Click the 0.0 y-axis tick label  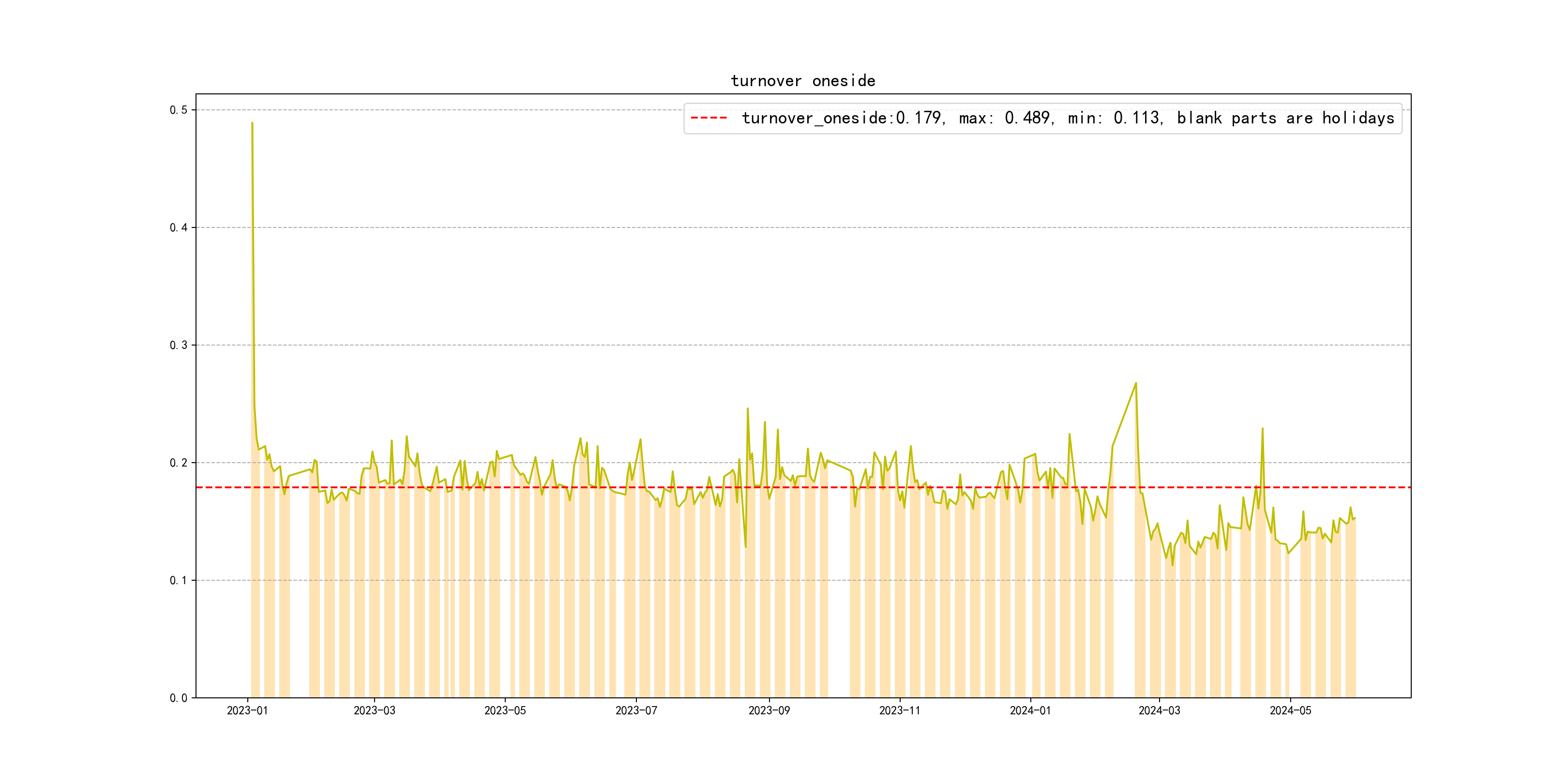pos(179,697)
